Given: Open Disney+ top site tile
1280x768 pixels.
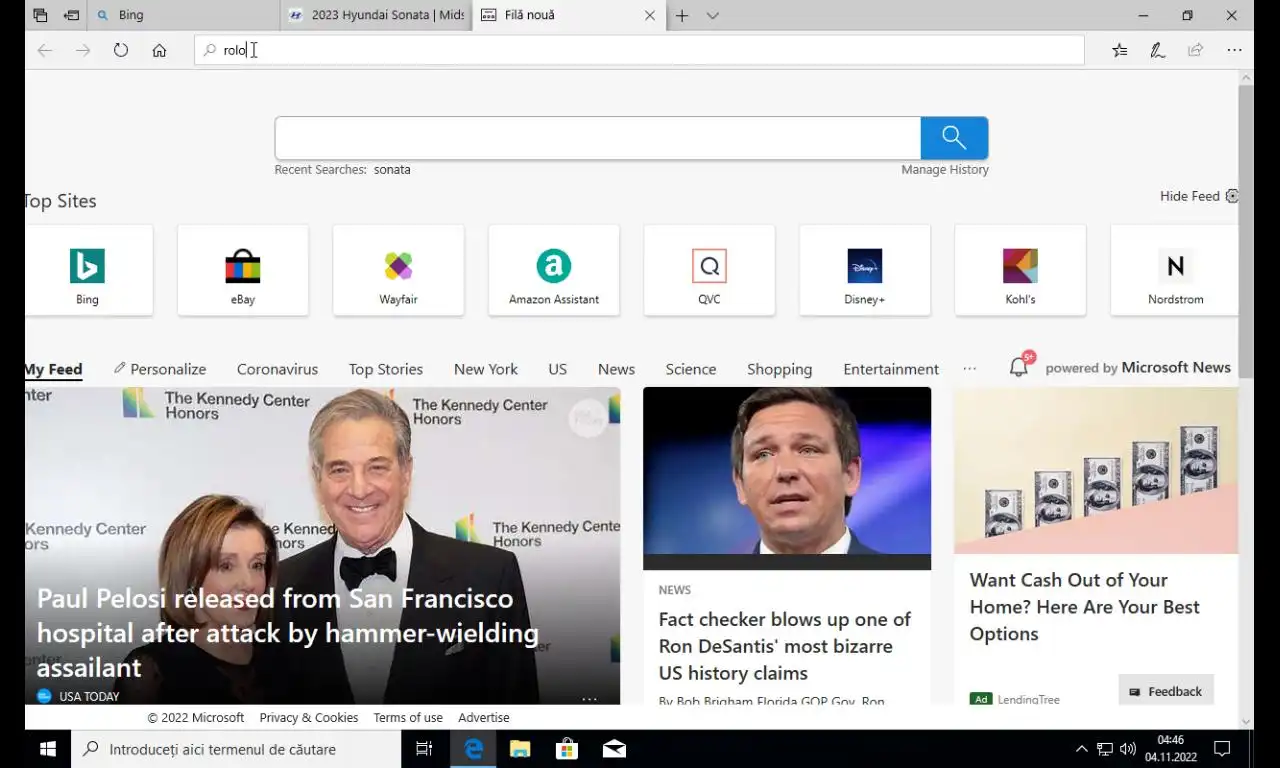Looking at the screenshot, I should point(865,270).
